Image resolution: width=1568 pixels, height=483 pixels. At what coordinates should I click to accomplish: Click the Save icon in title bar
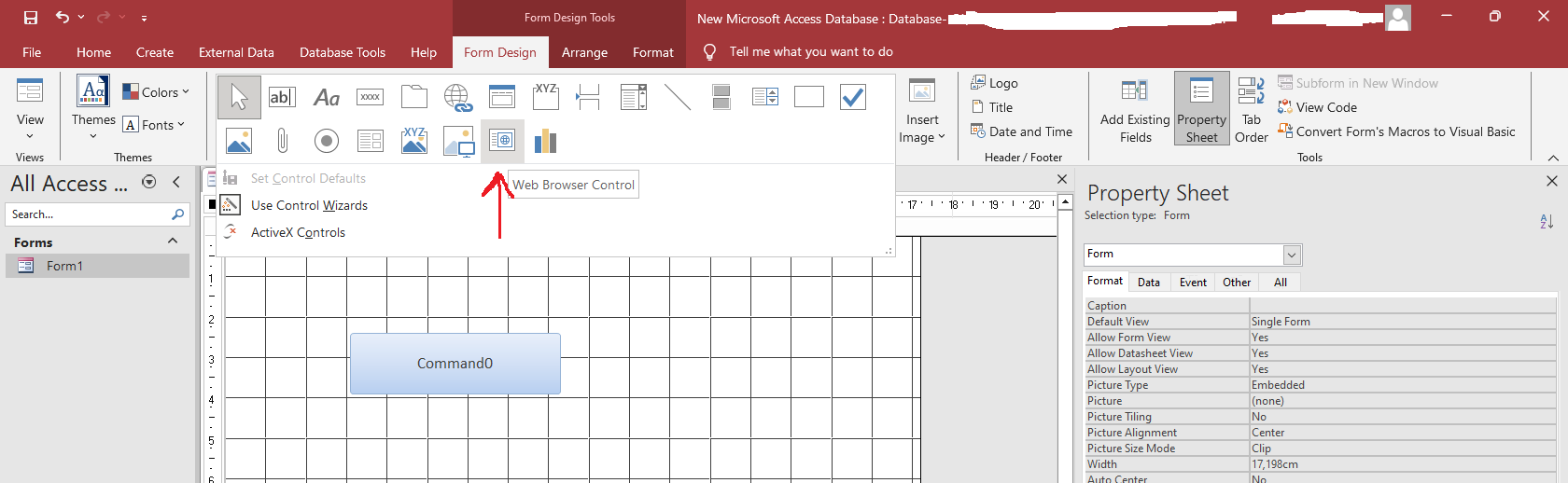[31, 18]
